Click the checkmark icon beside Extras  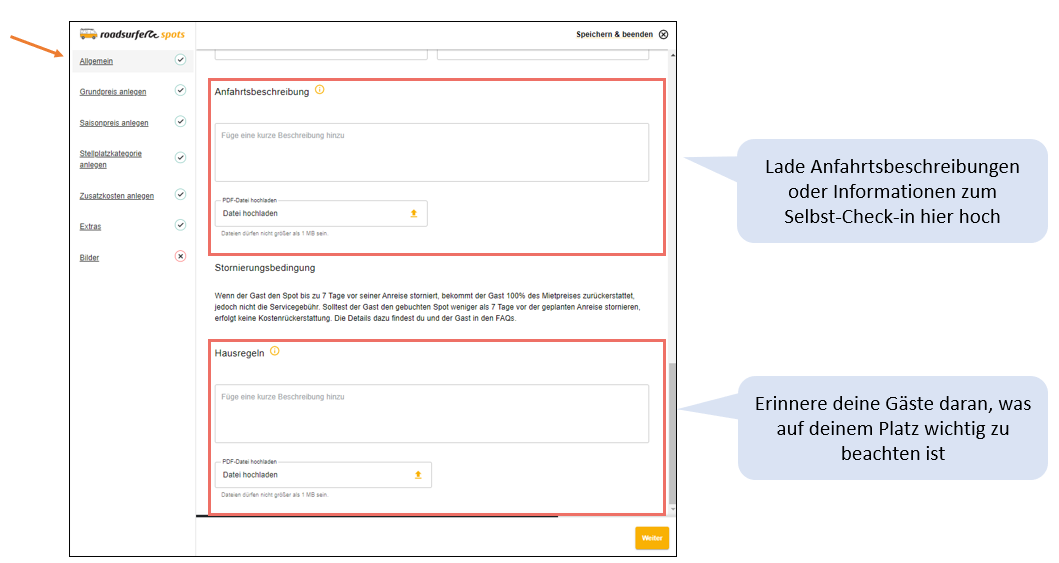tap(180, 225)
